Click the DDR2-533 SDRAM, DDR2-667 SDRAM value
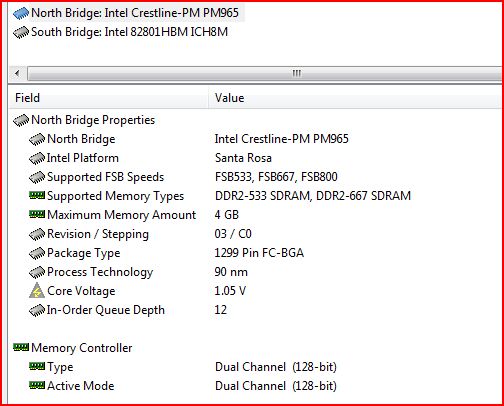This screenshot has height=406, width=504. coord(313,196)
